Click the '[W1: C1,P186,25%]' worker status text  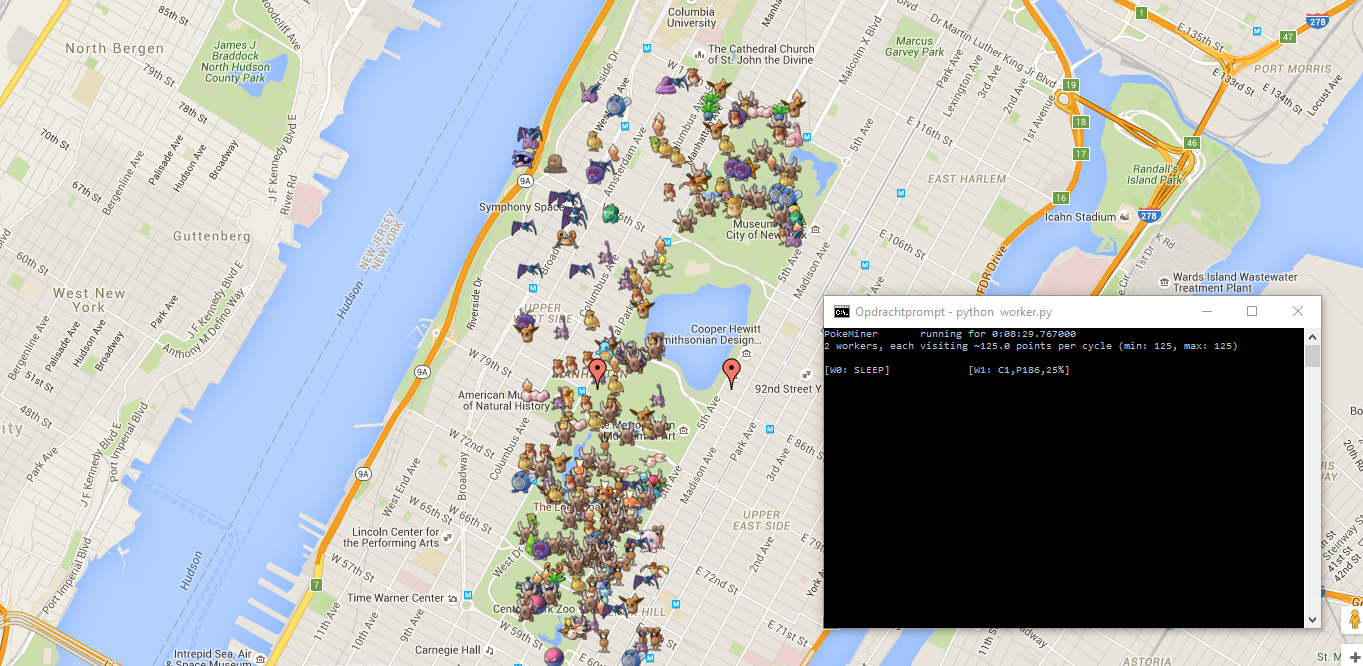(1019, 370)
